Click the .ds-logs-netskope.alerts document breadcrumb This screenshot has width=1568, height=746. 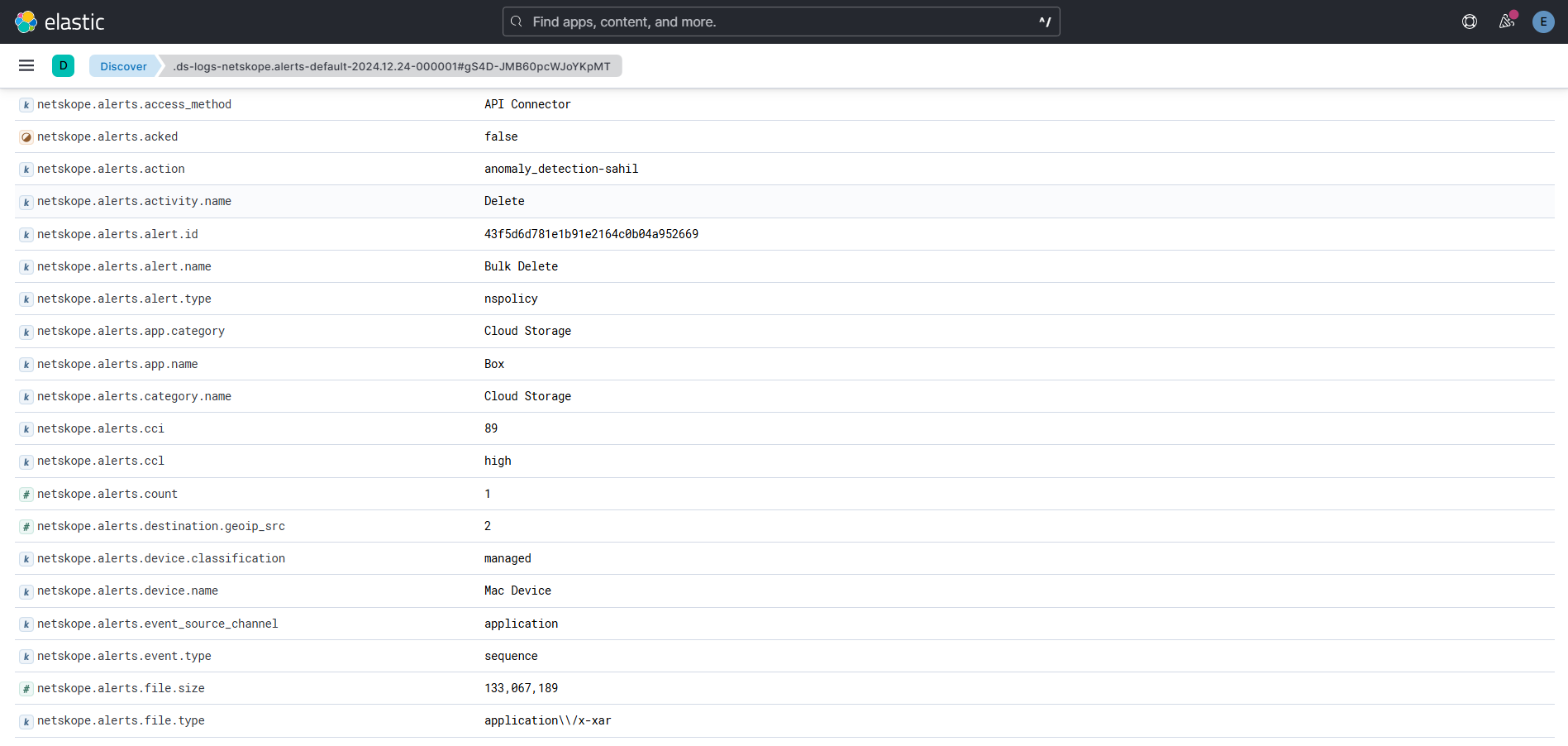[x=392, y=66]
